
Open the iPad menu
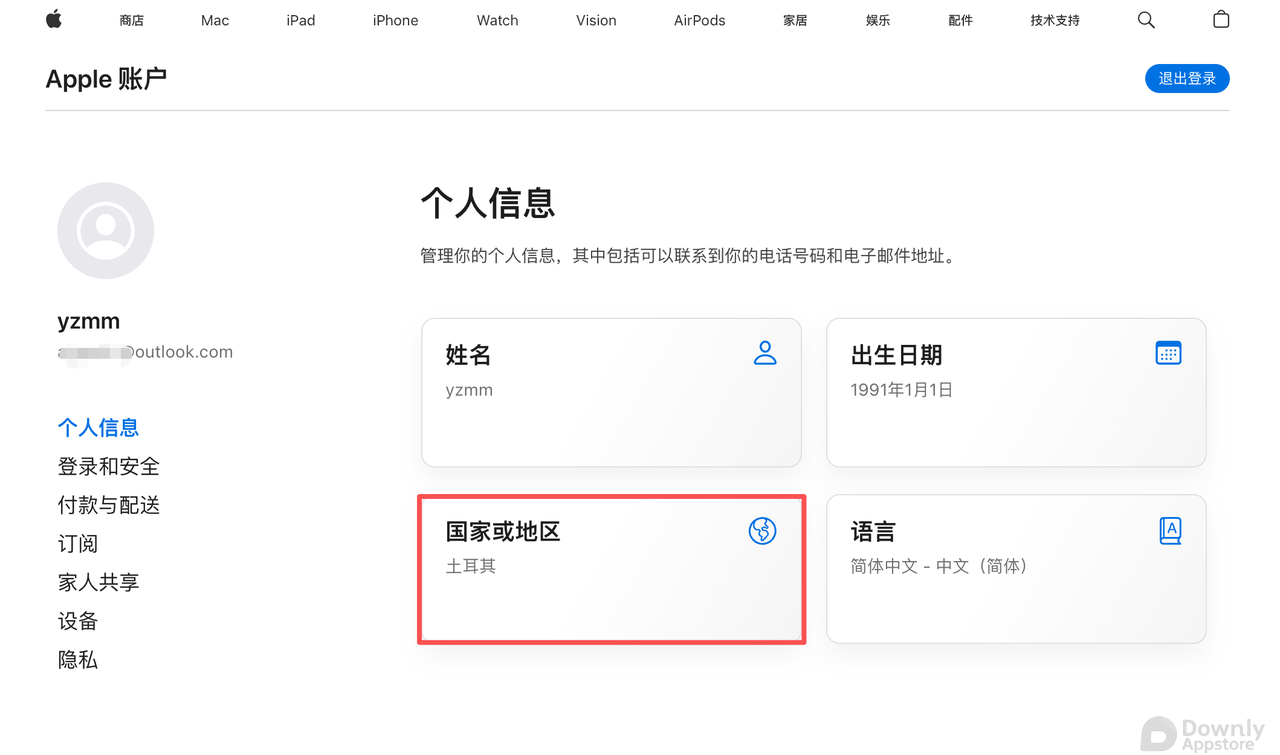tap(301, 20)
